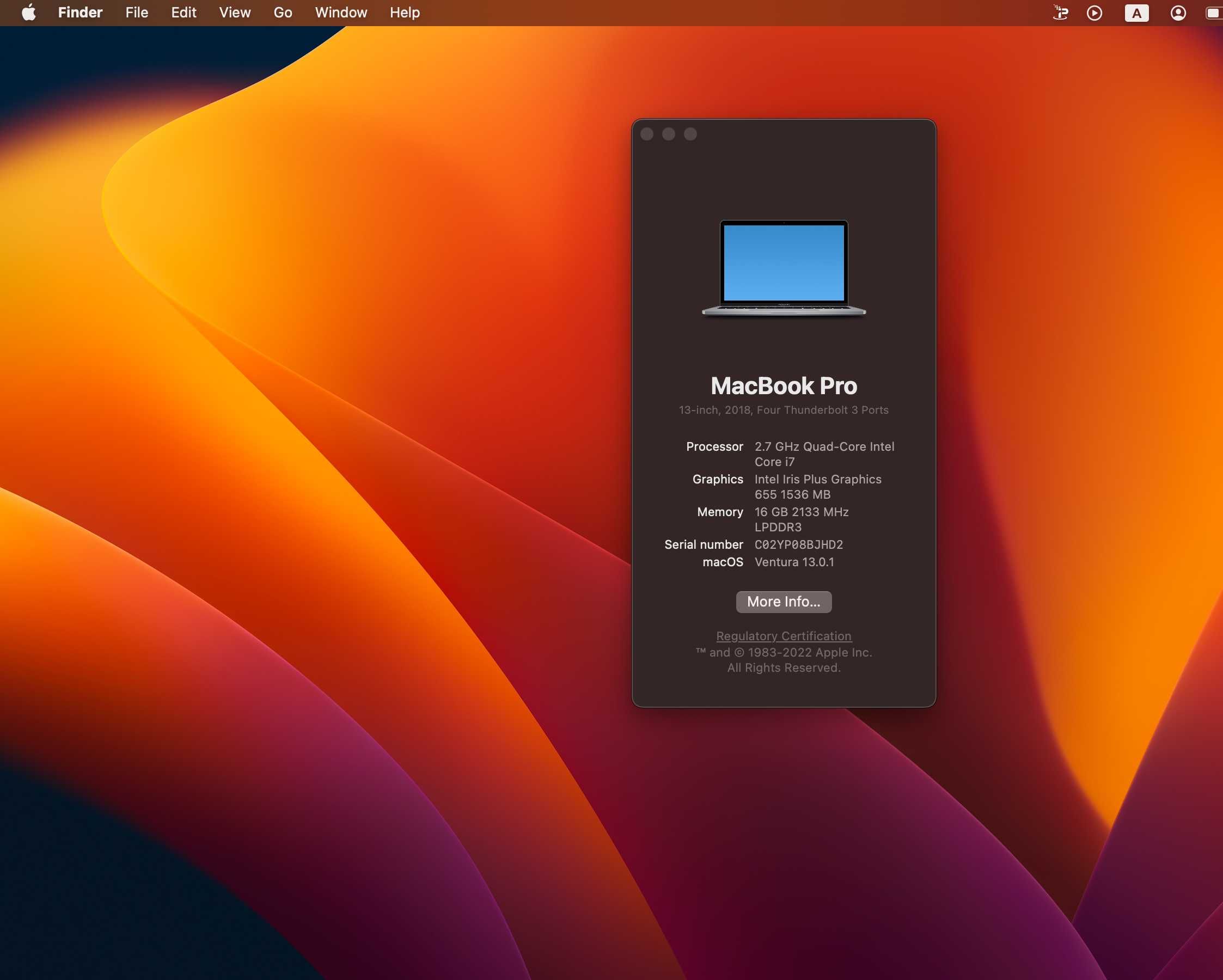Open the Finder menu
1223x980 pixels.
pos(80,13)
